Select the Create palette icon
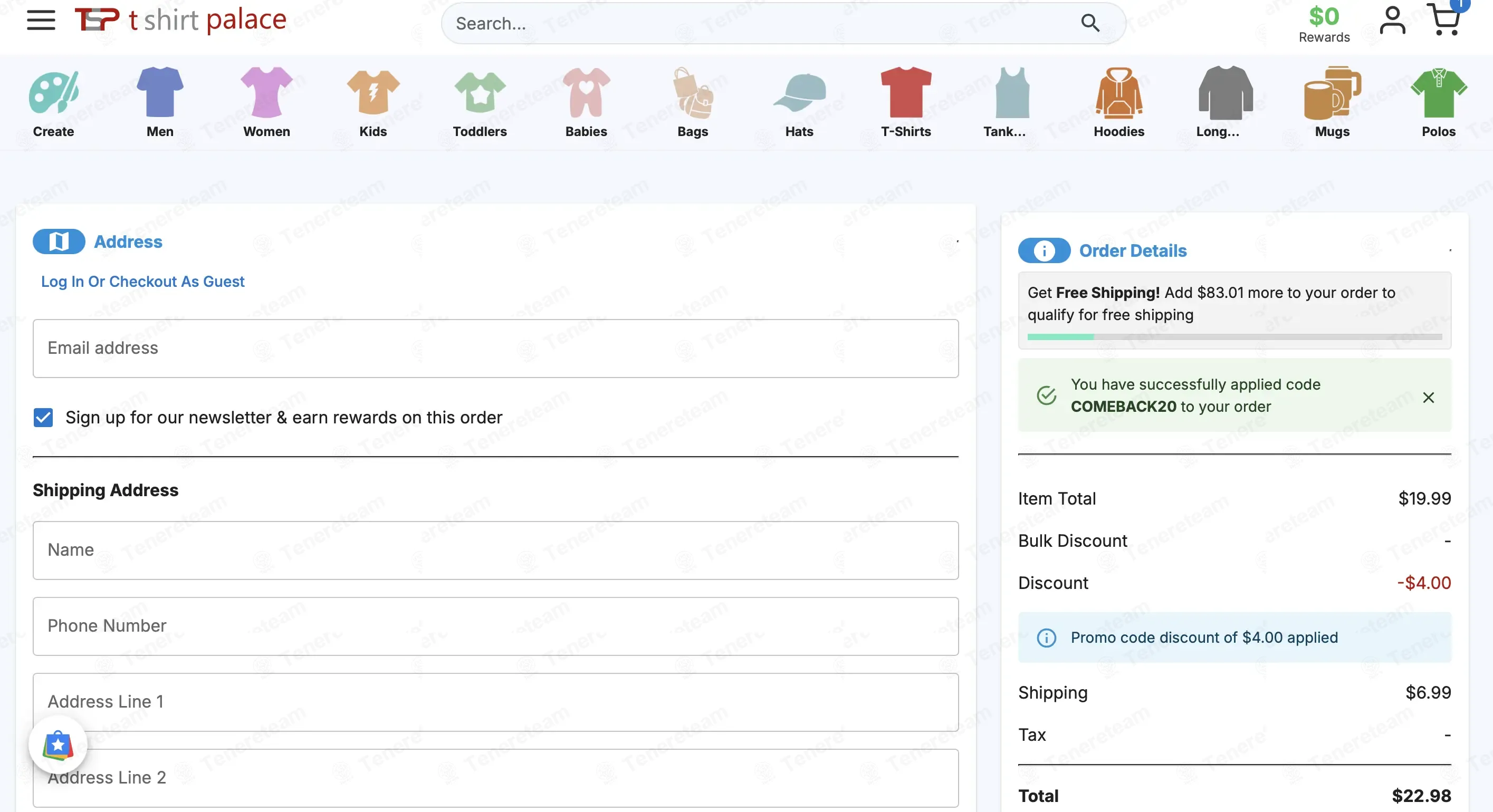1493x812 pixels. coord(53,93)
